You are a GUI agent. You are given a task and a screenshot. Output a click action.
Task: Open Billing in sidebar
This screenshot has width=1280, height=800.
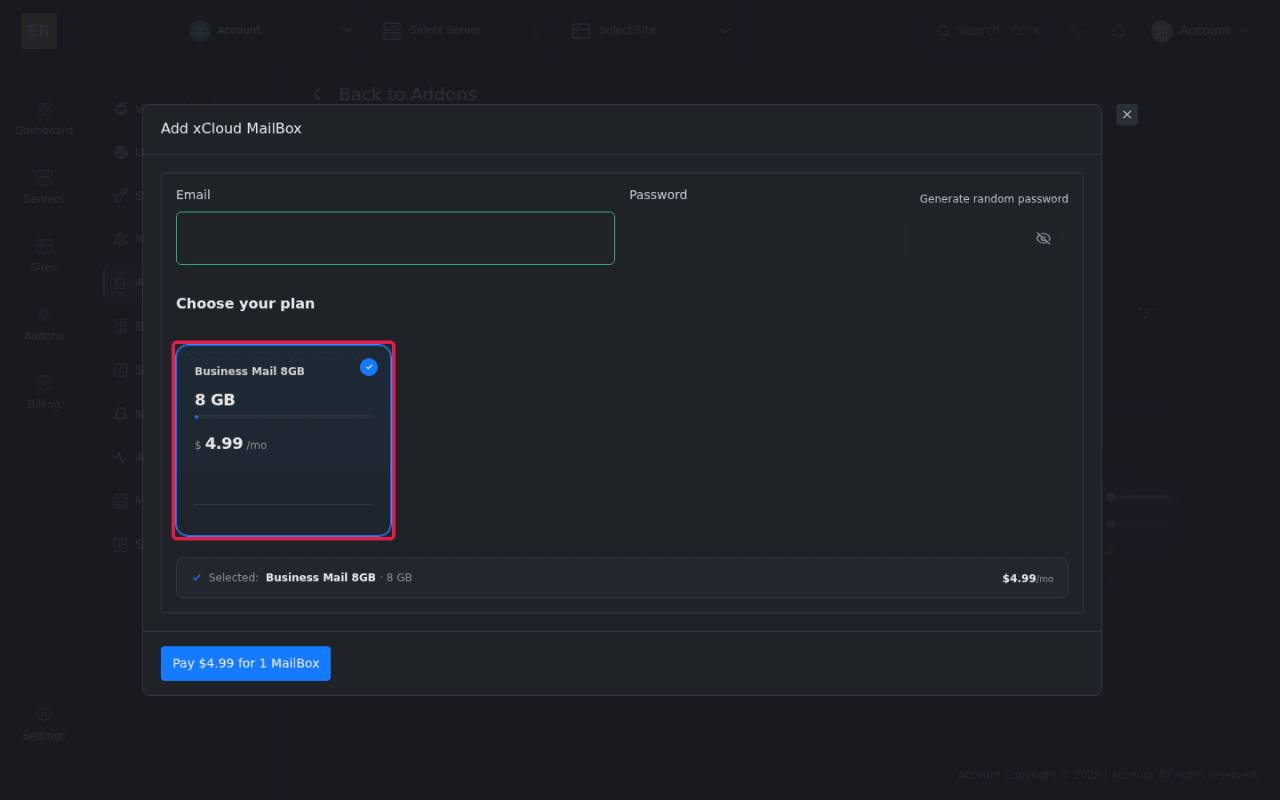(44, 392)
